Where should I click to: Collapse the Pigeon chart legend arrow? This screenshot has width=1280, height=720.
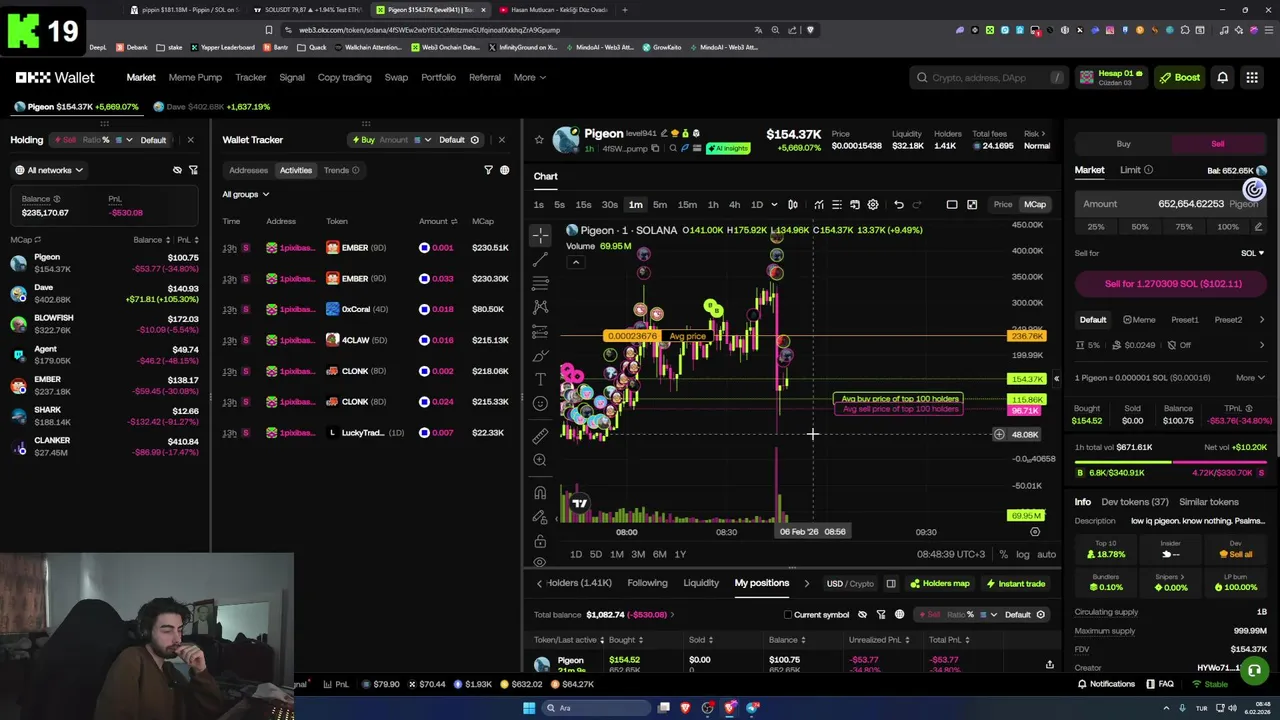(575, 262)
